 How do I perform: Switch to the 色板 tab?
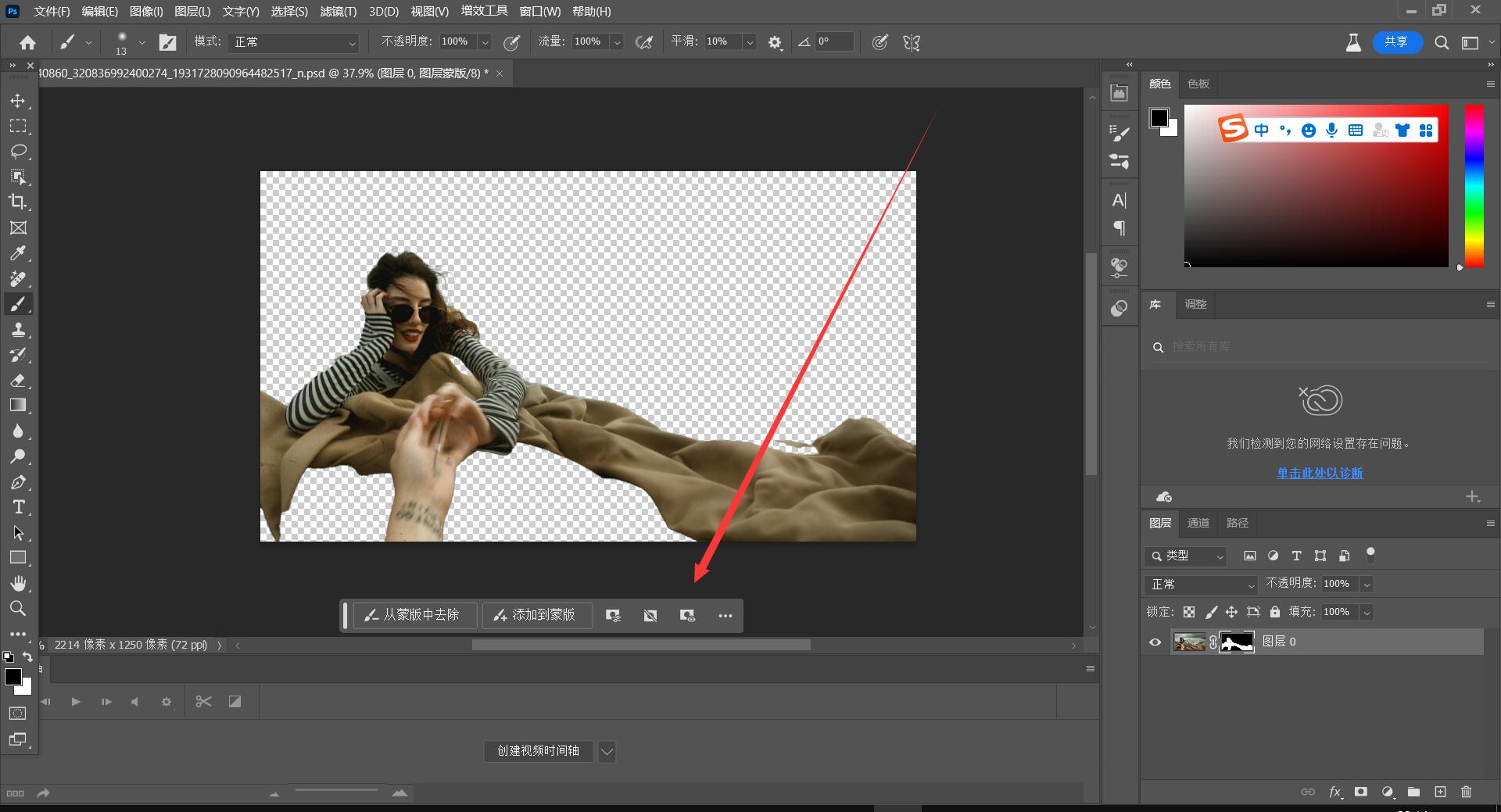tap(1198, 84)
